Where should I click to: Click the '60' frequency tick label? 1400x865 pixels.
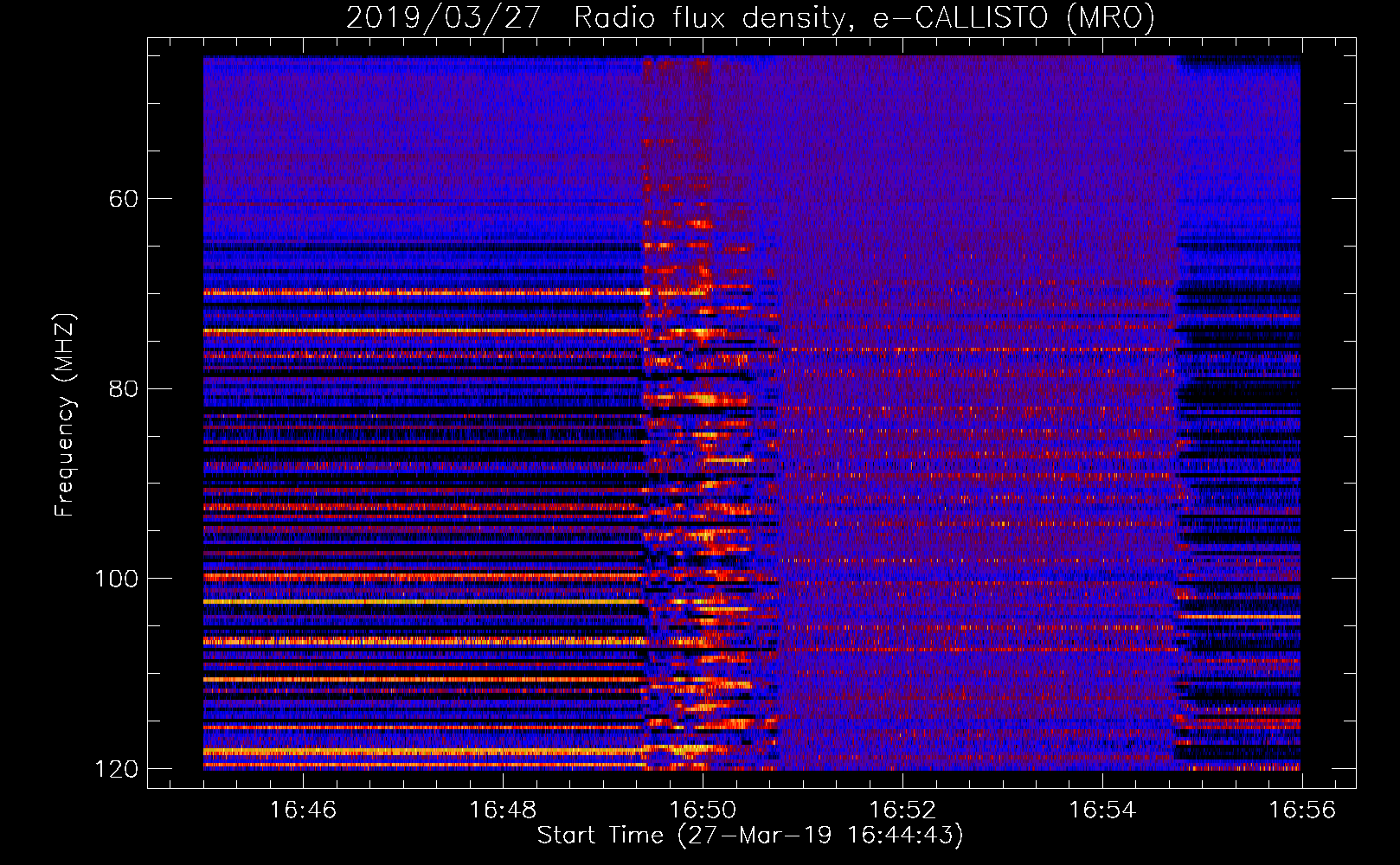(124, 199)
